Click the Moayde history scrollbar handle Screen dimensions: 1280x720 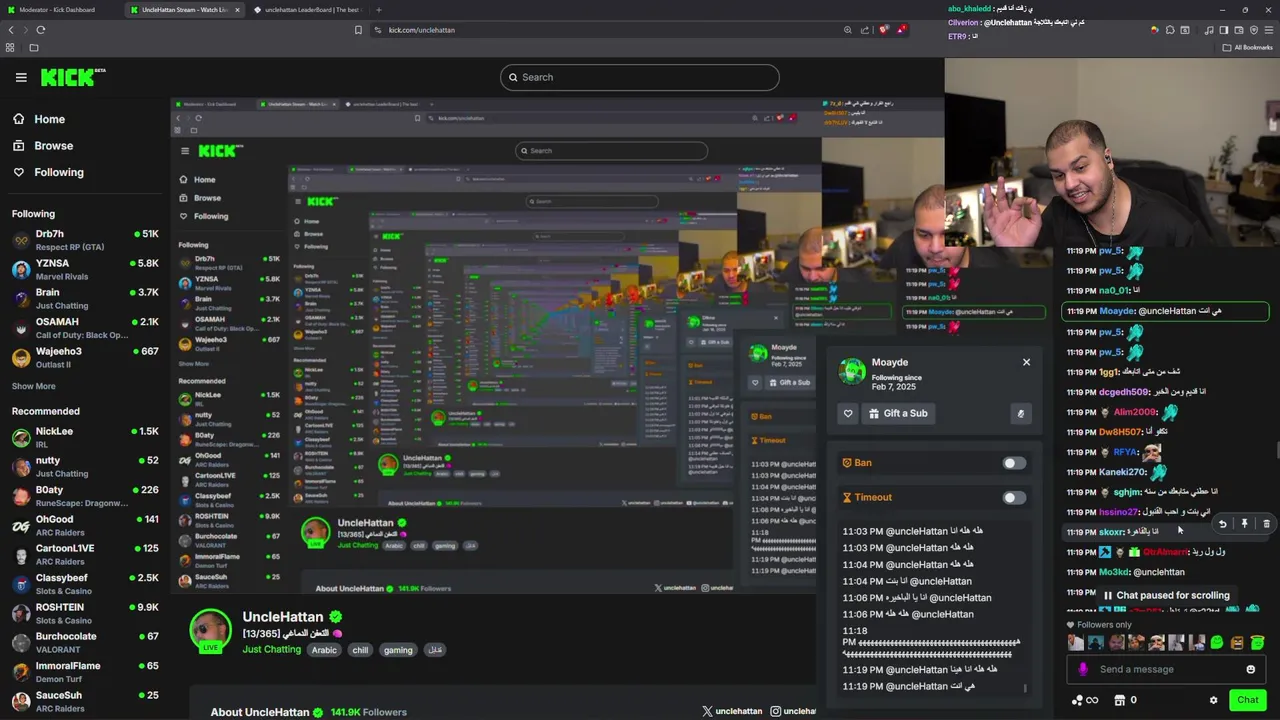click(x=1025, y=688)
